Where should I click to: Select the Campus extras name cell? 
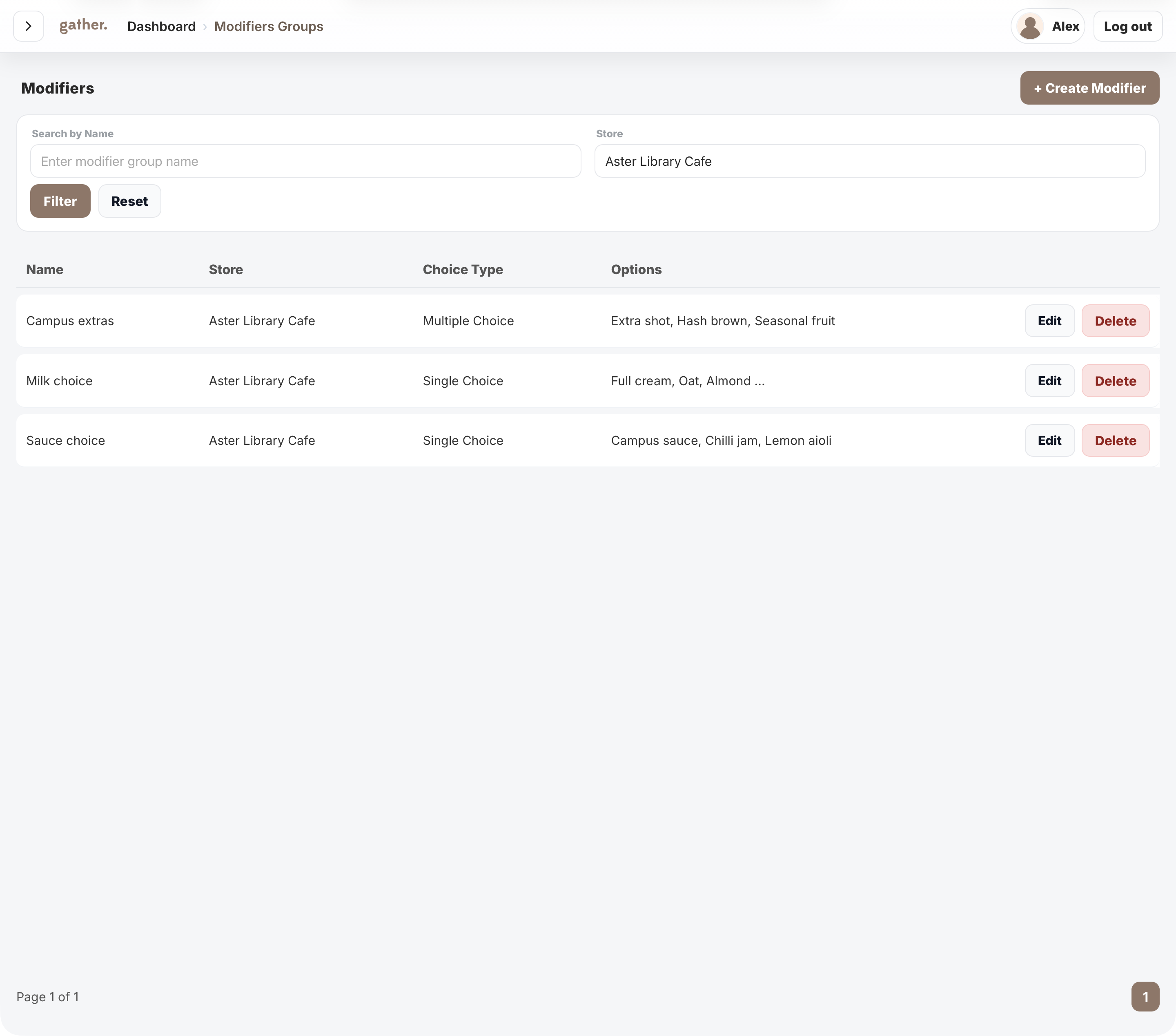coord(70,321)
